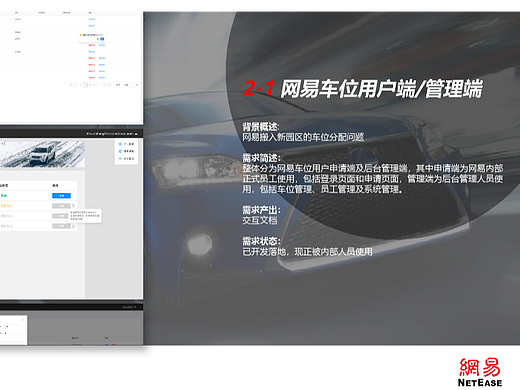This screenshot has height=390, width=520.
Task: Click the slide title 网易车位用户端/管理端
Action: [x=381, y=89]
